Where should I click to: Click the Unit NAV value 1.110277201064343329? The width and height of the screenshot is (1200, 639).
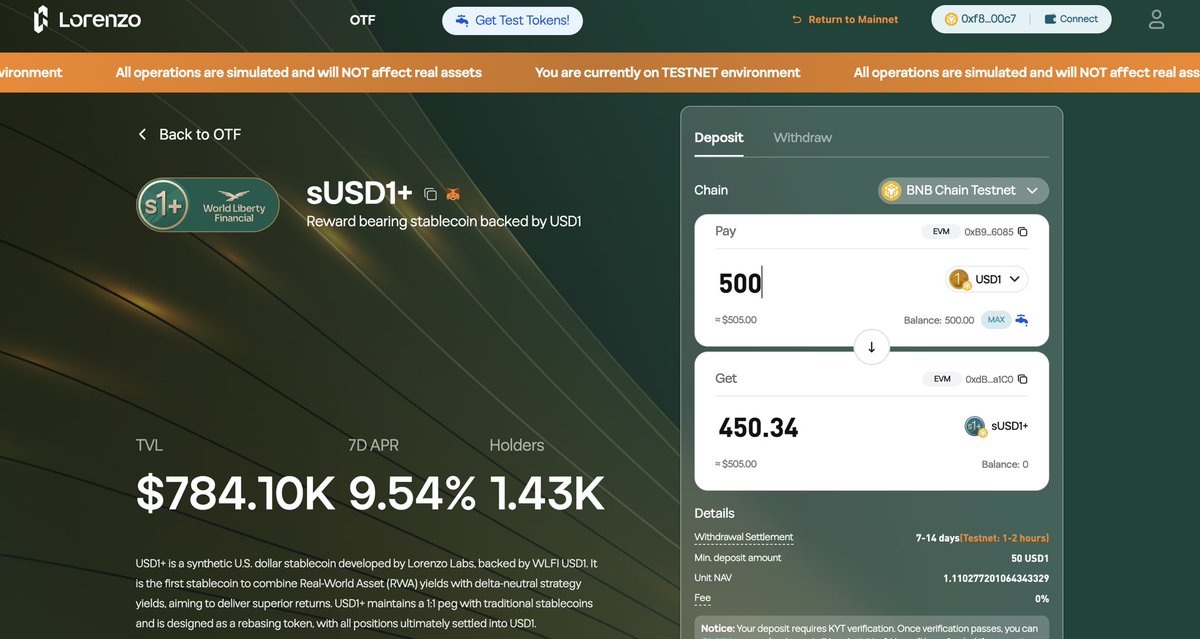(x=995, y=578)
